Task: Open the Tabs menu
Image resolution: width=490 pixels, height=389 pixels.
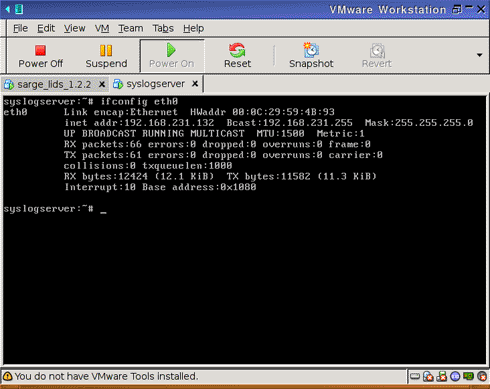Action: [x=163, y=28]
